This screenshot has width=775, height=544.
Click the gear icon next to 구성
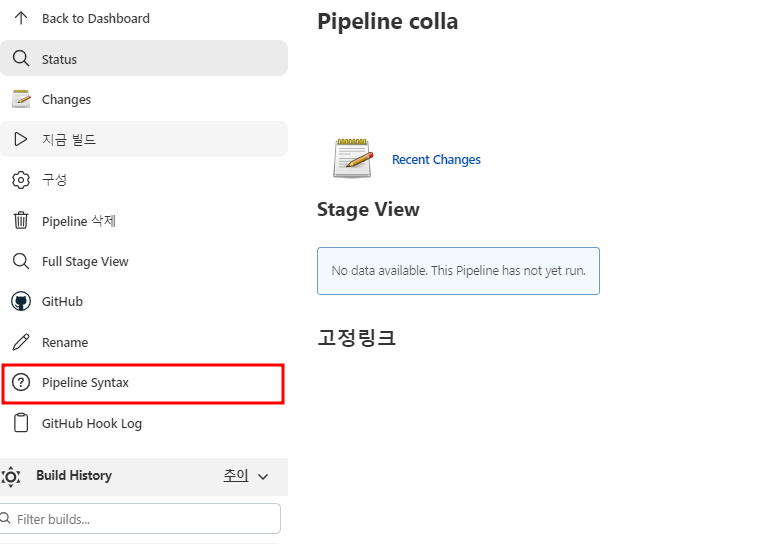click(x=21, y=180)
